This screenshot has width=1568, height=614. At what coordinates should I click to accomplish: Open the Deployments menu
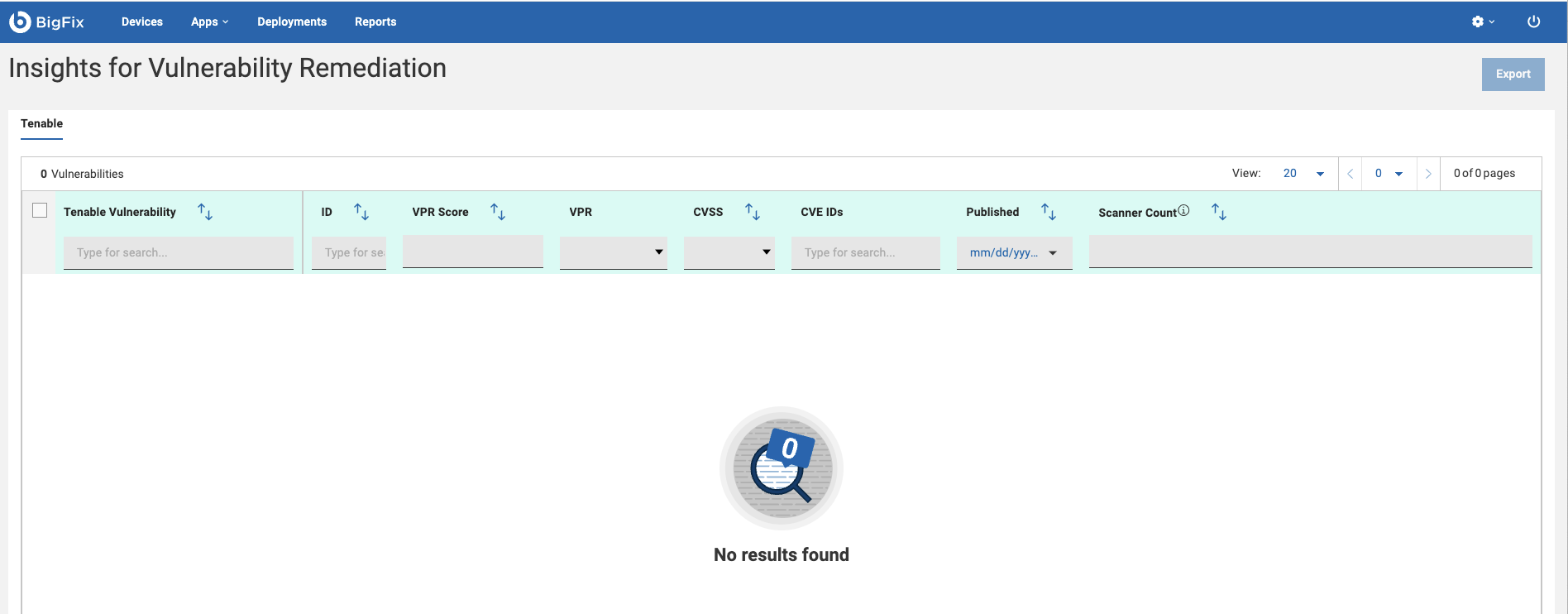click(292, 22)
